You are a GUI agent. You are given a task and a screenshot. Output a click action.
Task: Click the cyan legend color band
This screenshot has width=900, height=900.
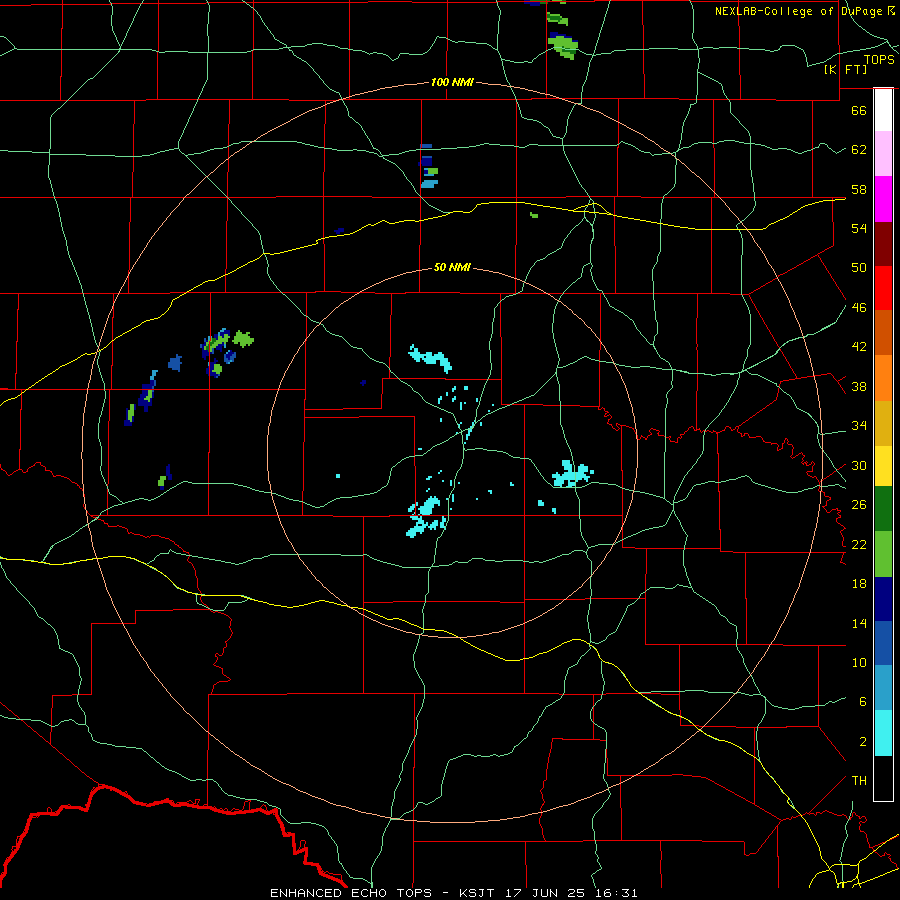click(883, 733)
